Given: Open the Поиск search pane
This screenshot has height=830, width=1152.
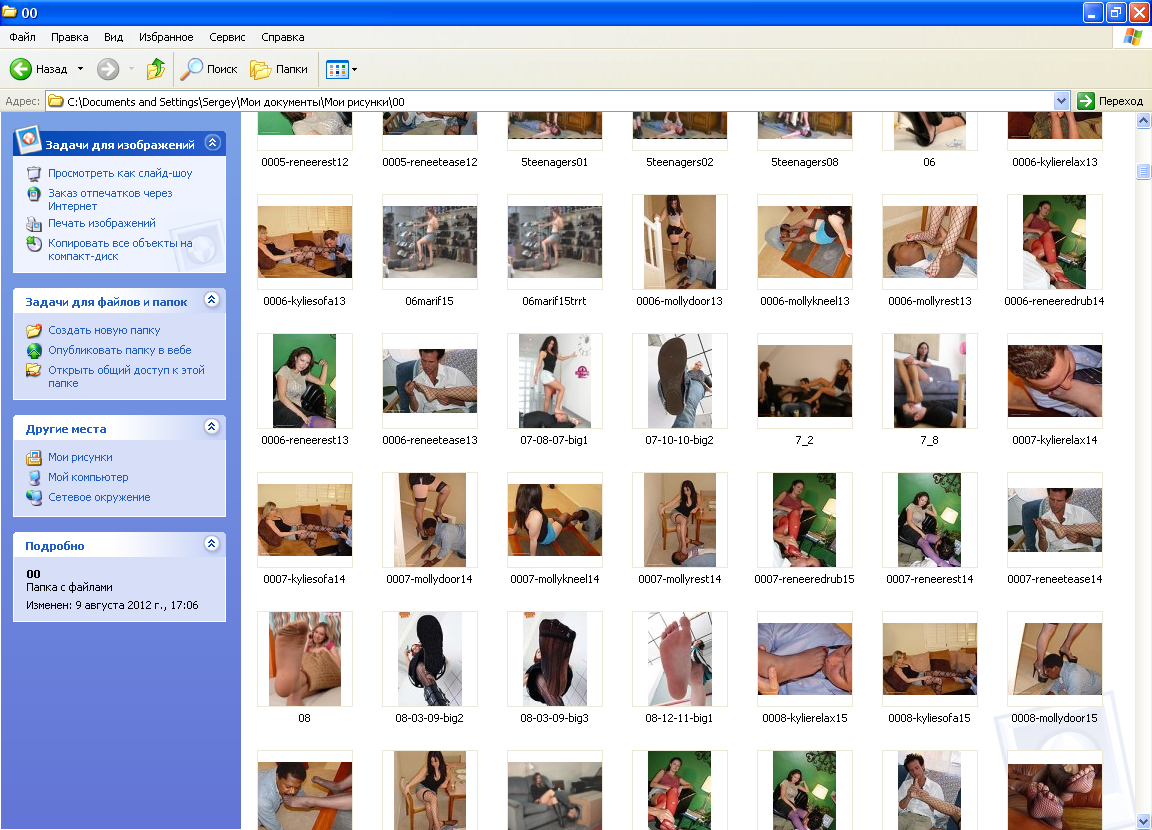Looking at the screenshot, I should tap(210, 69).
